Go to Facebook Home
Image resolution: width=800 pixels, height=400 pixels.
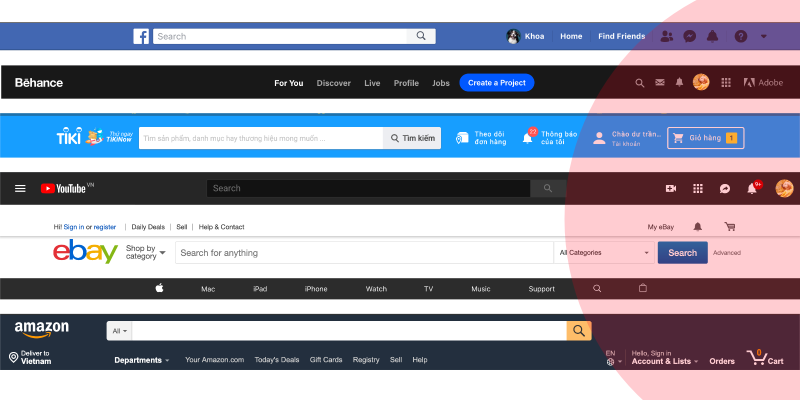[571, 36]
